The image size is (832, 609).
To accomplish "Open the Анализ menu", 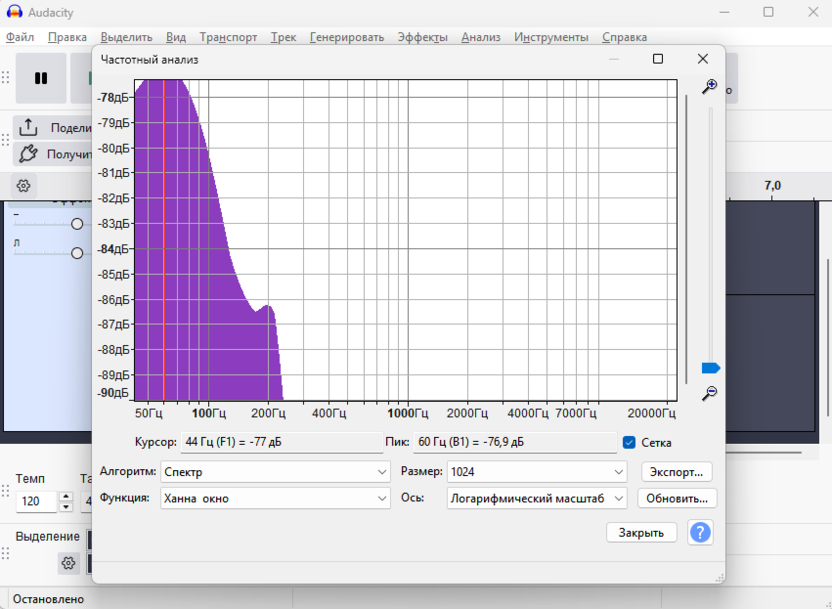I will (x=481, y=37).
